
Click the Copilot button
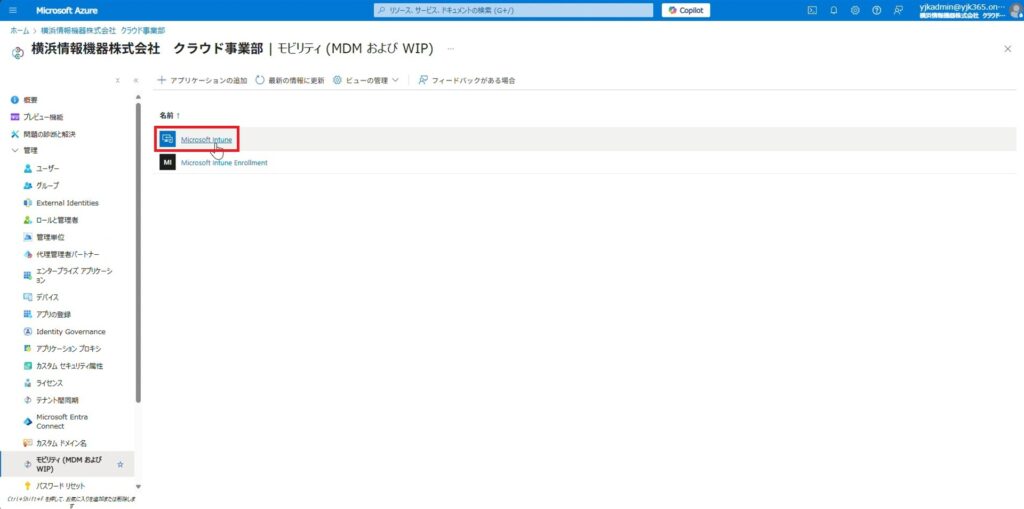684,10
